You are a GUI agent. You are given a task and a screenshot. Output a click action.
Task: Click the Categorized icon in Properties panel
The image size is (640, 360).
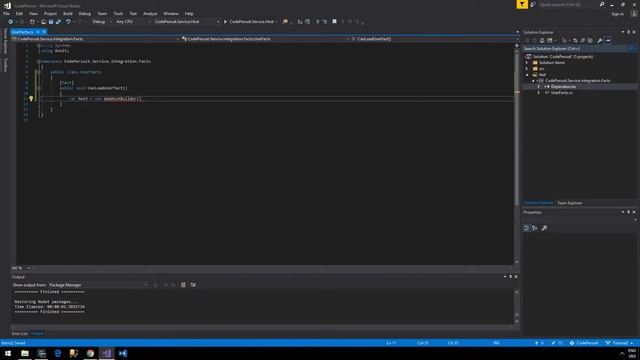pos(527,228)
